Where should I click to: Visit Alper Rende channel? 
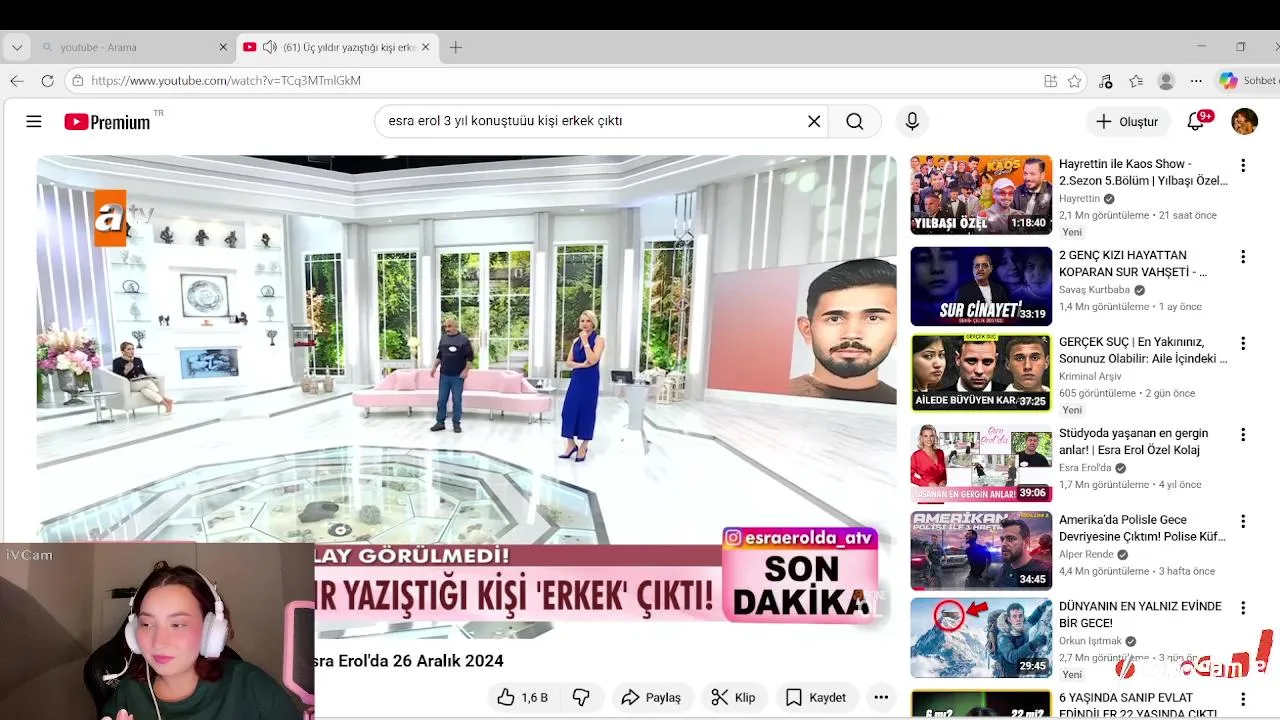click(1086, 554)
